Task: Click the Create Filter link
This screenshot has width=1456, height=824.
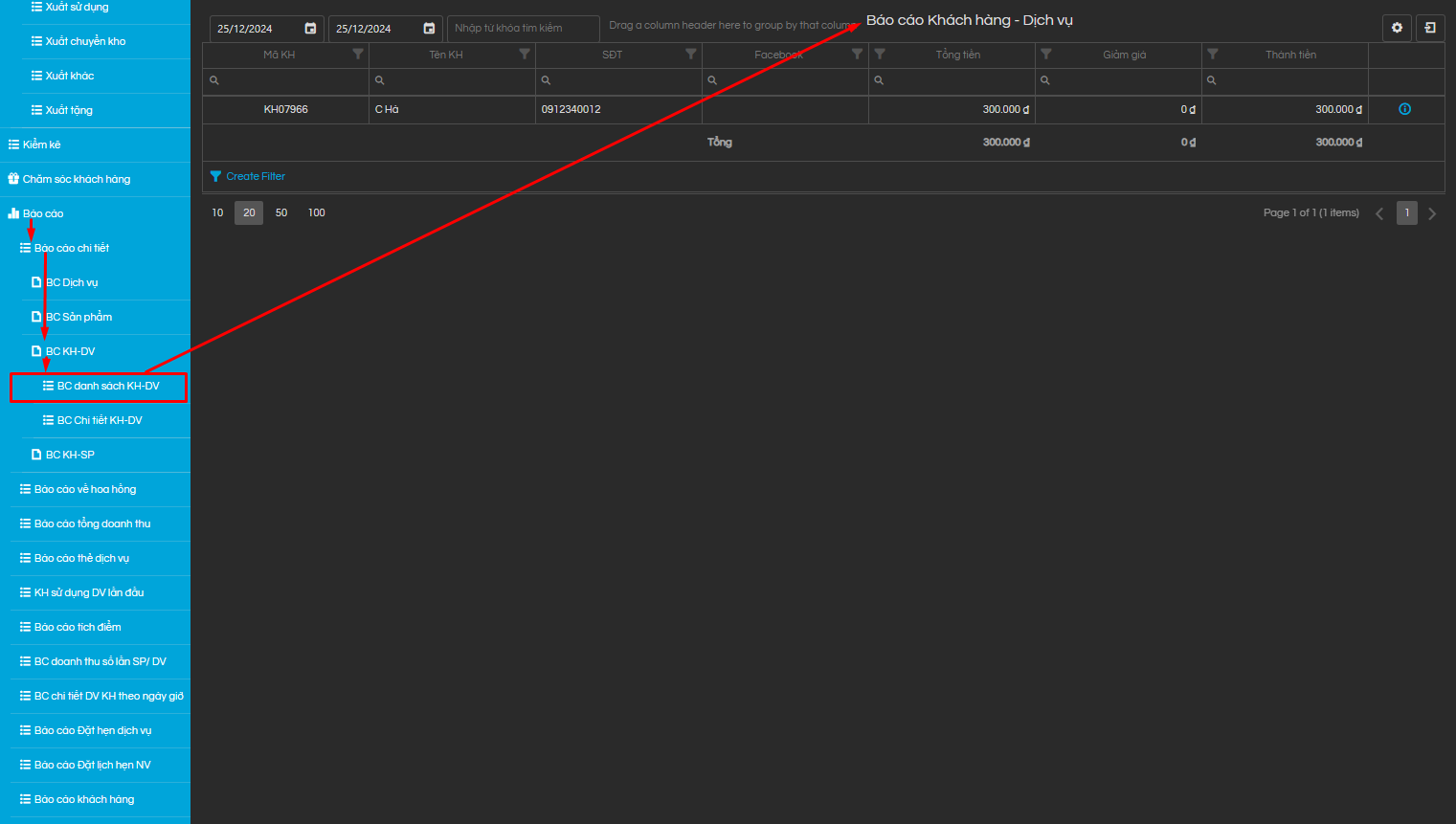Action: [255, 176]
